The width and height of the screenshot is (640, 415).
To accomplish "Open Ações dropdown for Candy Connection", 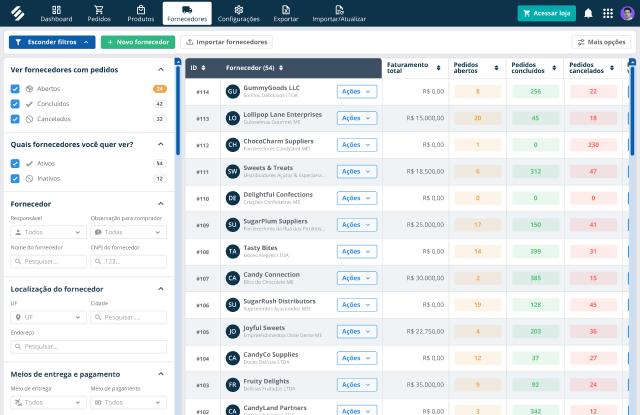I will click(357, 278).
